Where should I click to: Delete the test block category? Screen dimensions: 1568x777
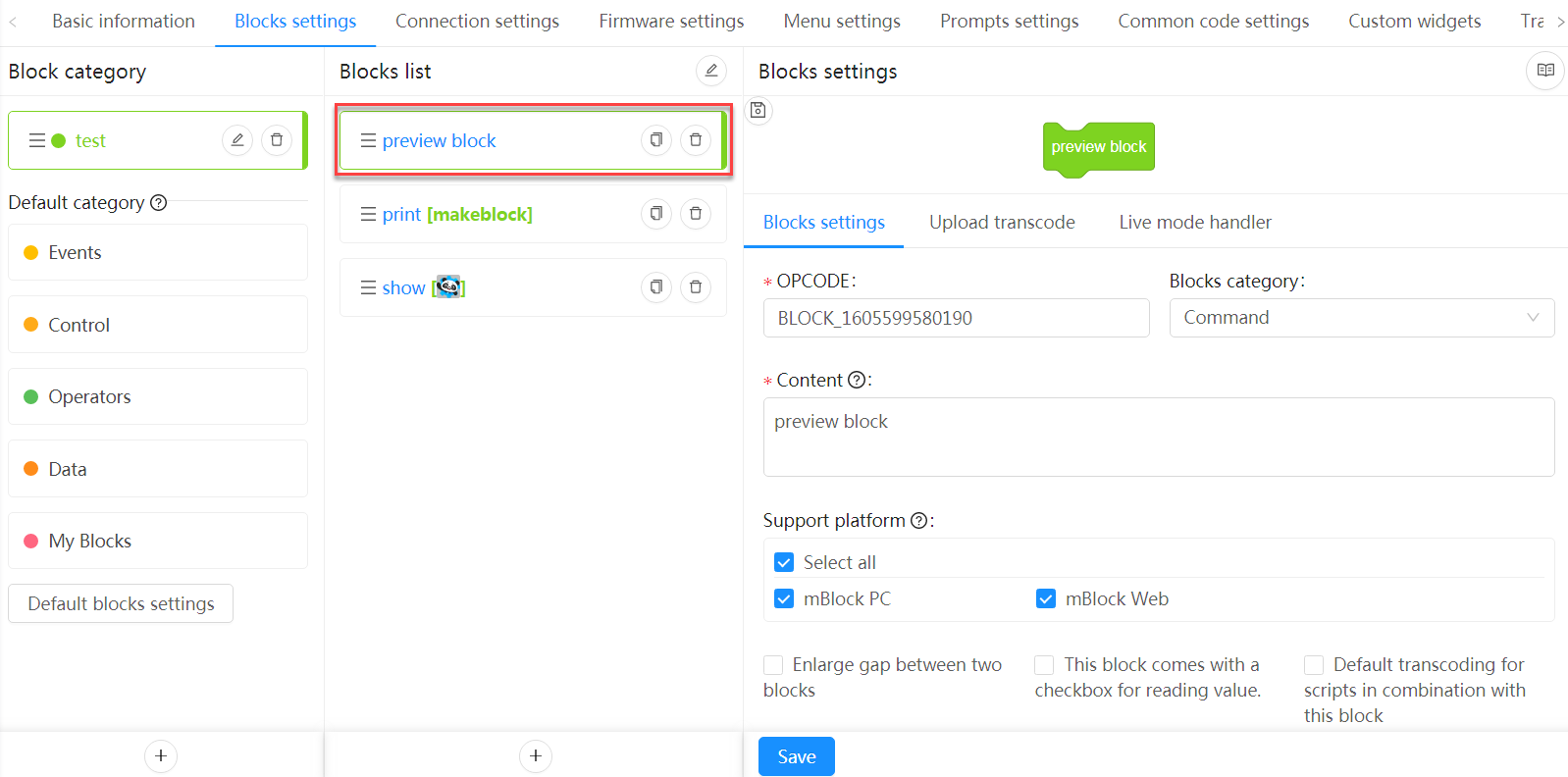(x=277, y=140)
